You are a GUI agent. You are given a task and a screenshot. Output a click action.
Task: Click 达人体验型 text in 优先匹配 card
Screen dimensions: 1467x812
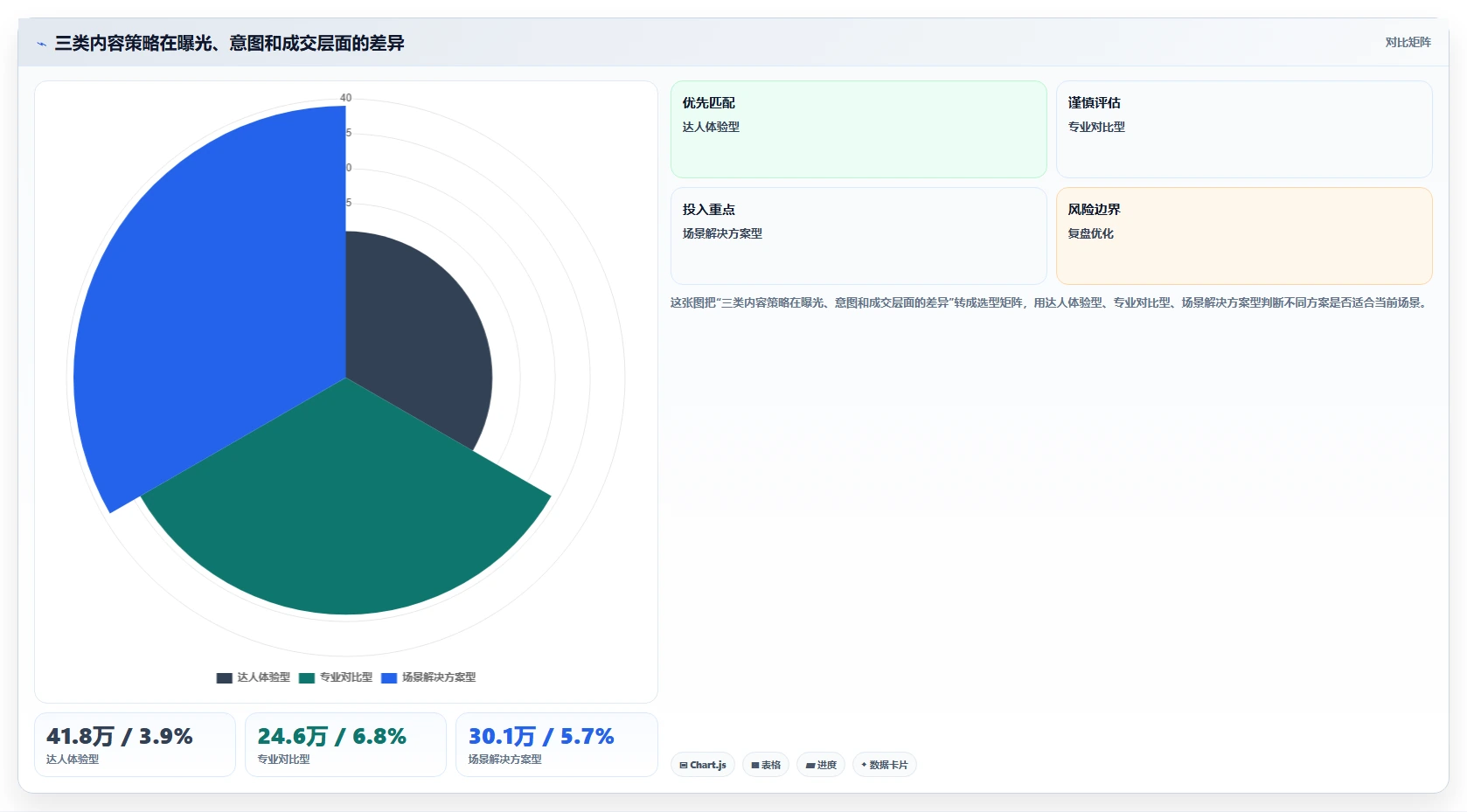[711, 127]
